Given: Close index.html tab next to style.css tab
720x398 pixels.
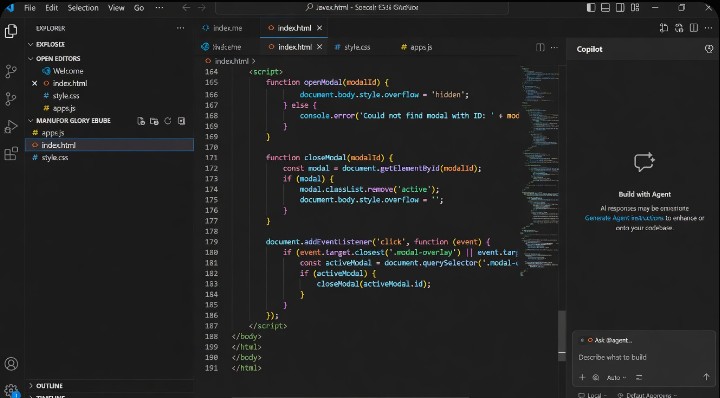Looking at the screenshot, I should [x=320, y=47].
